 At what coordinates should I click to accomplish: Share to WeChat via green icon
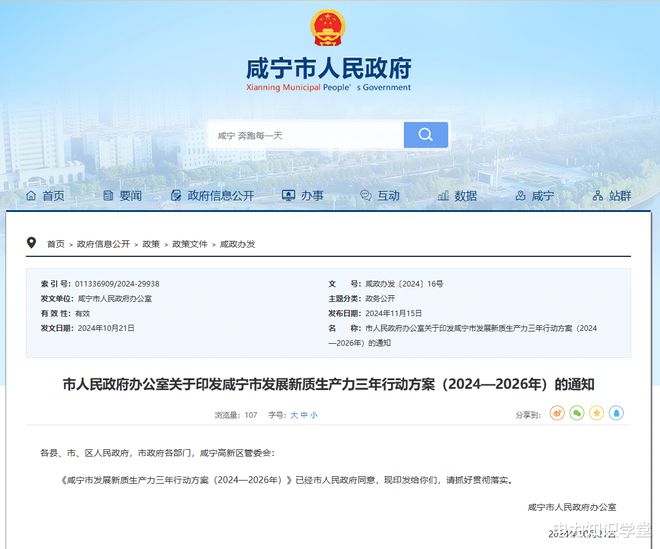click(577, 413)
